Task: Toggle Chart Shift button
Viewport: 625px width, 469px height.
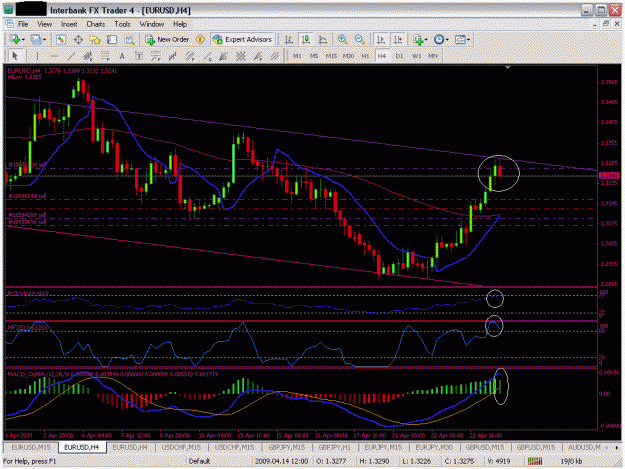Action: coord(398,39)
